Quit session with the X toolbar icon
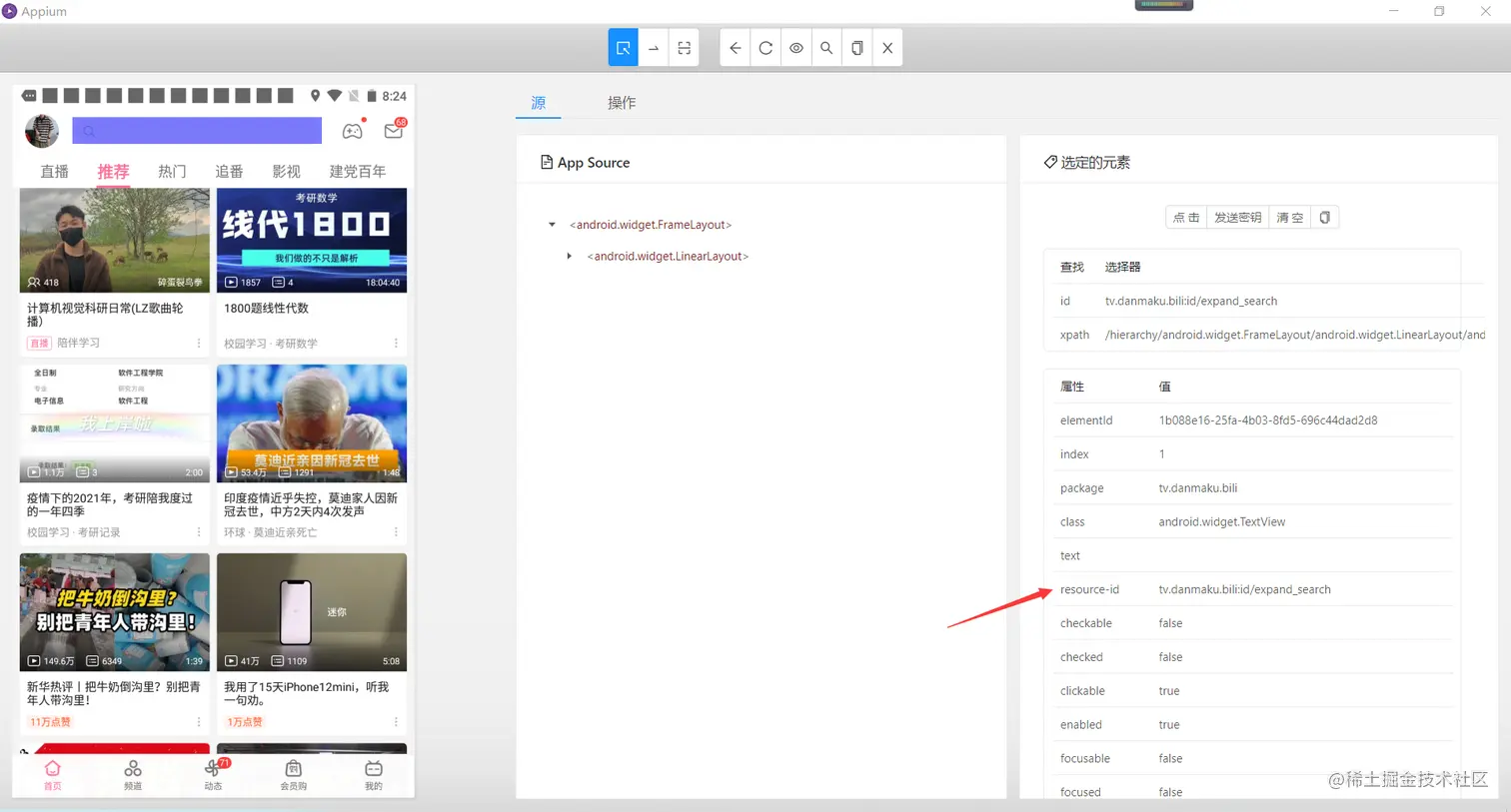 [887, 48]
